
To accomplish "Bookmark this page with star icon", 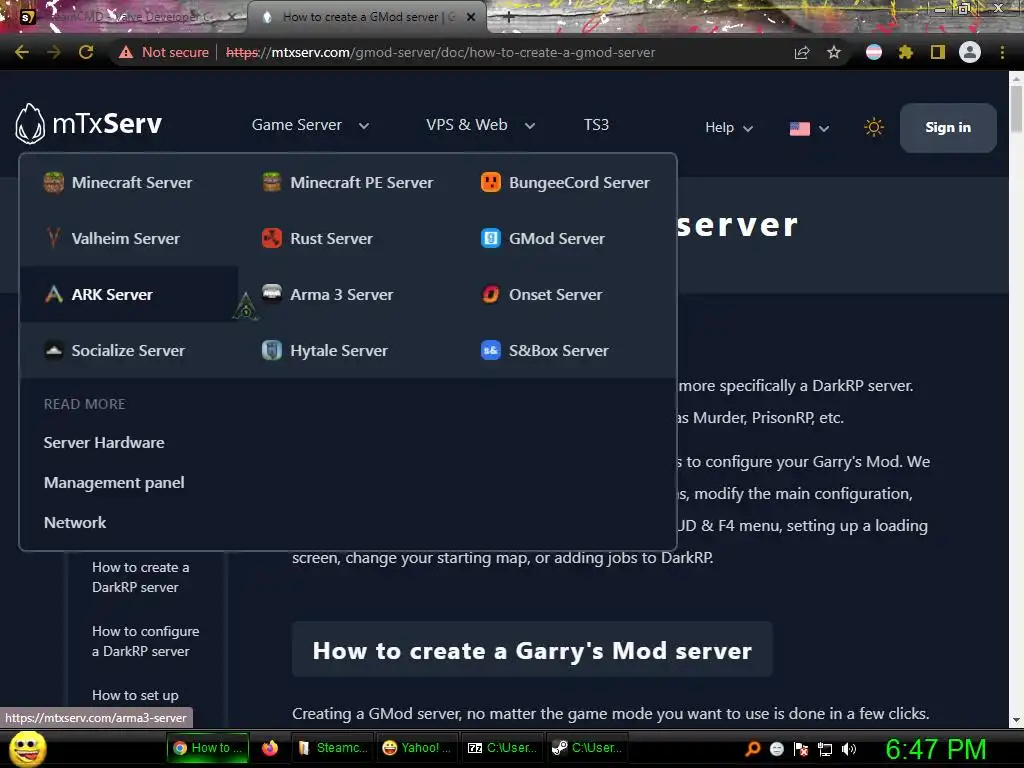I will pos(834,52).
